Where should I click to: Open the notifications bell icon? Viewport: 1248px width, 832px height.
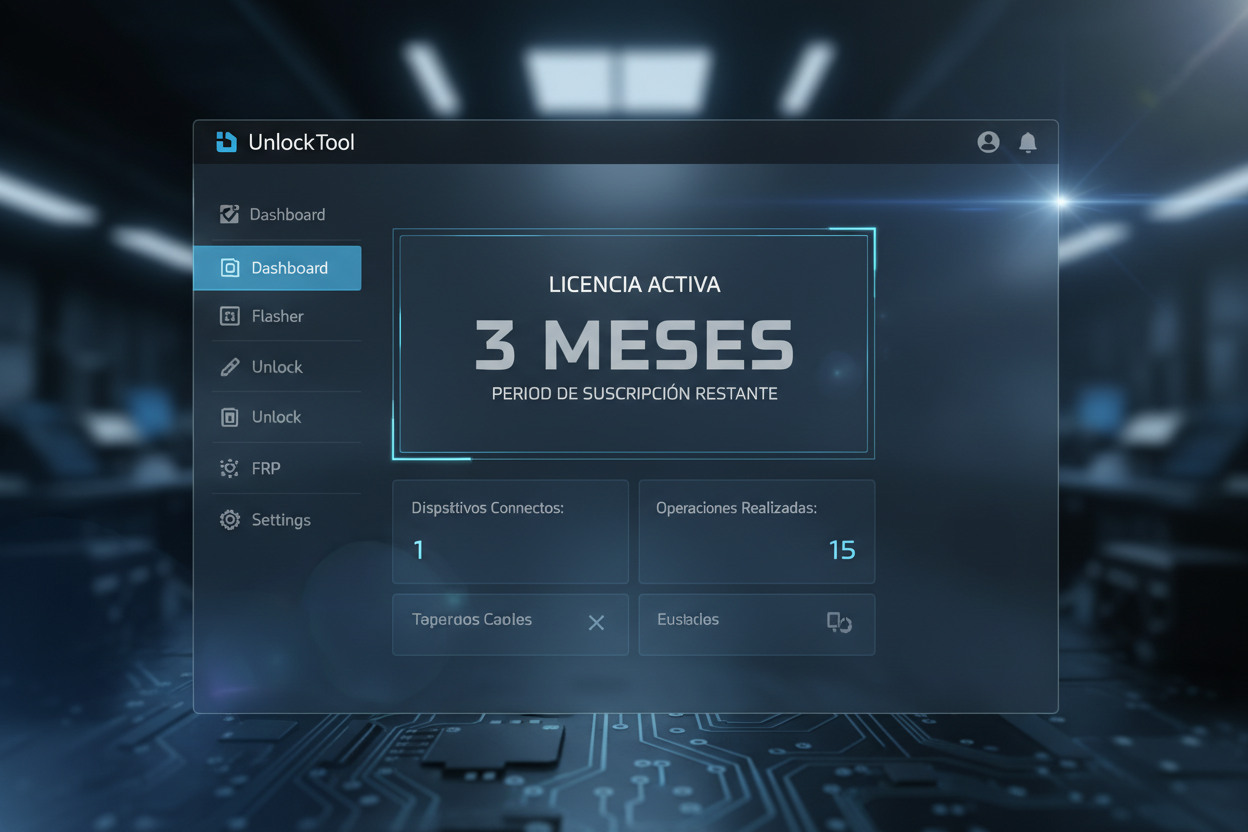(x=1028, y=142)
